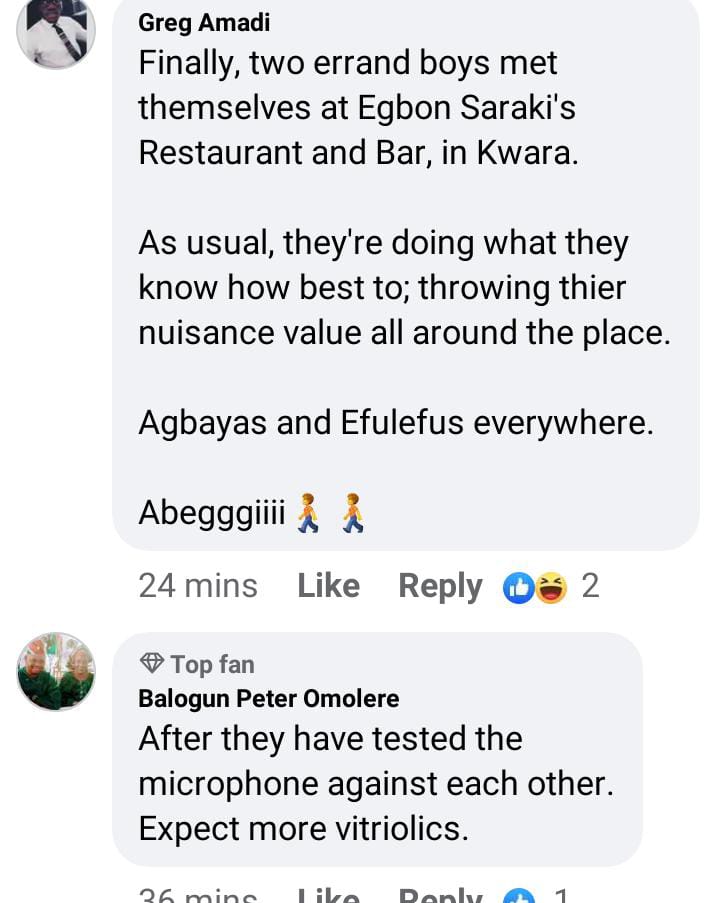Click the Top fan label
The width and height of the screenshot is (719, 903).
212,664
